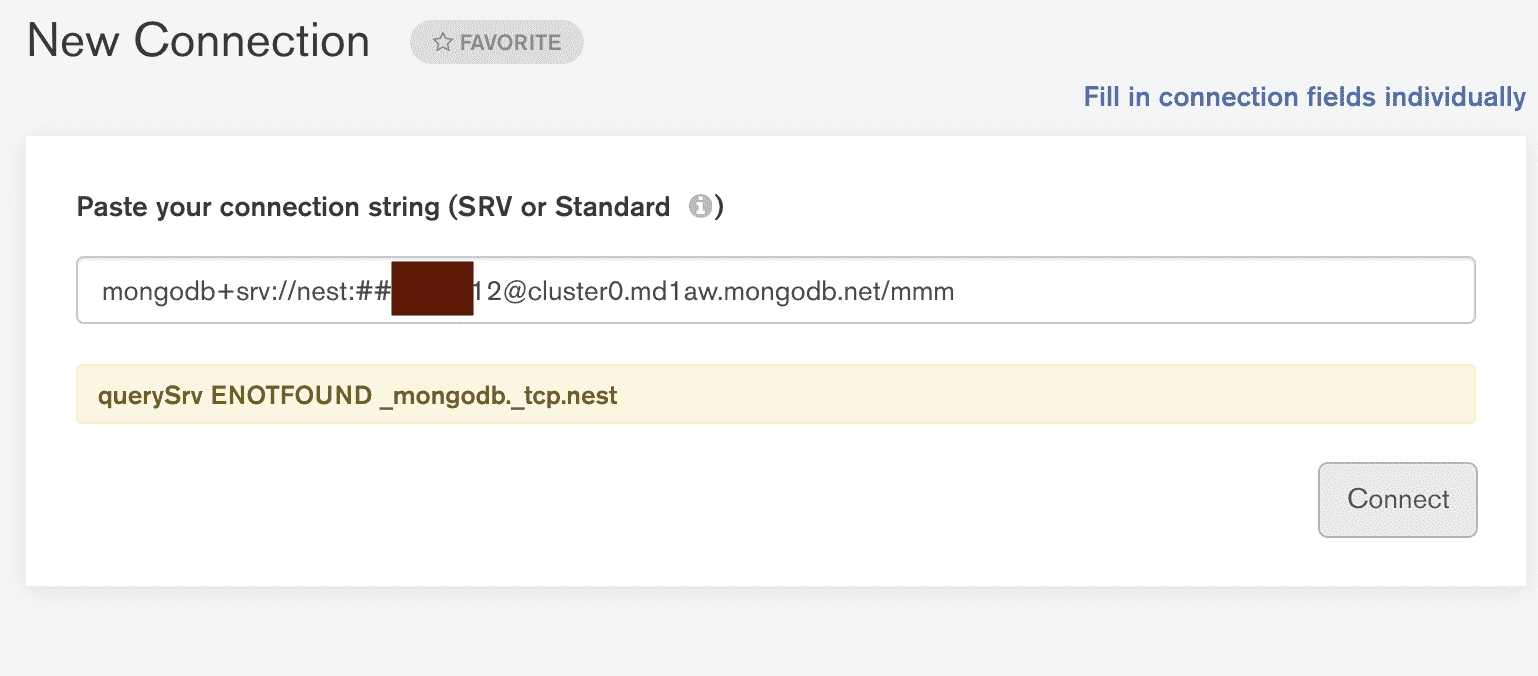Click the redacted password block in the string

[432, 291]
